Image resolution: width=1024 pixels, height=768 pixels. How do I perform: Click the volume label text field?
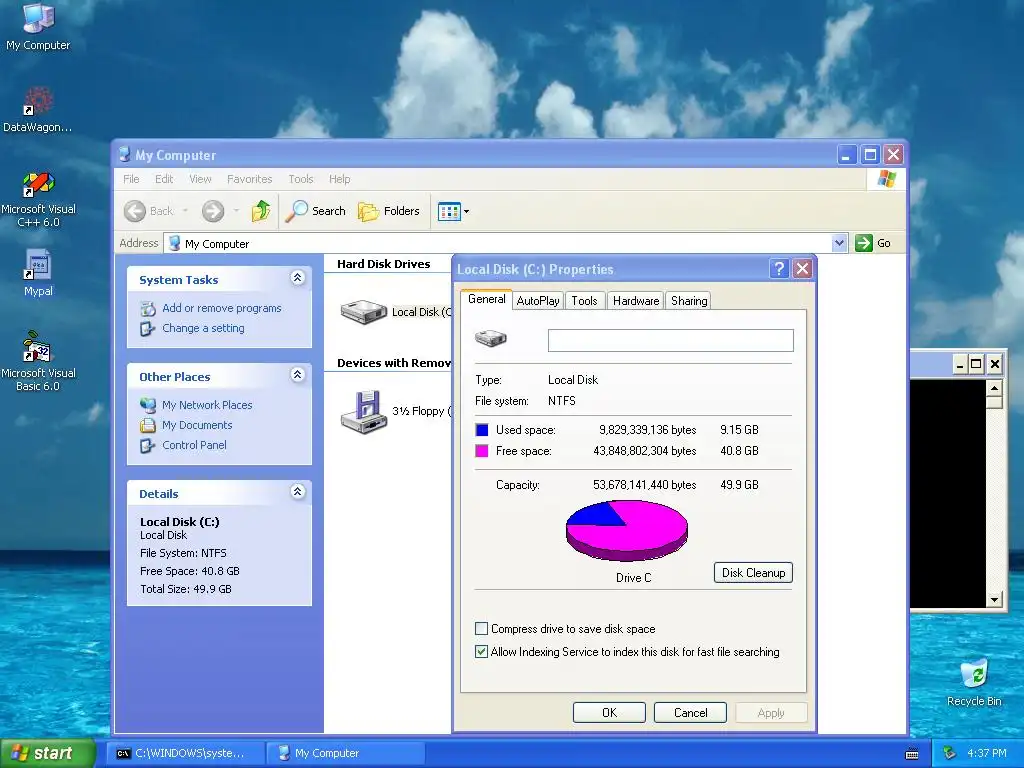(x=671, y=340)
